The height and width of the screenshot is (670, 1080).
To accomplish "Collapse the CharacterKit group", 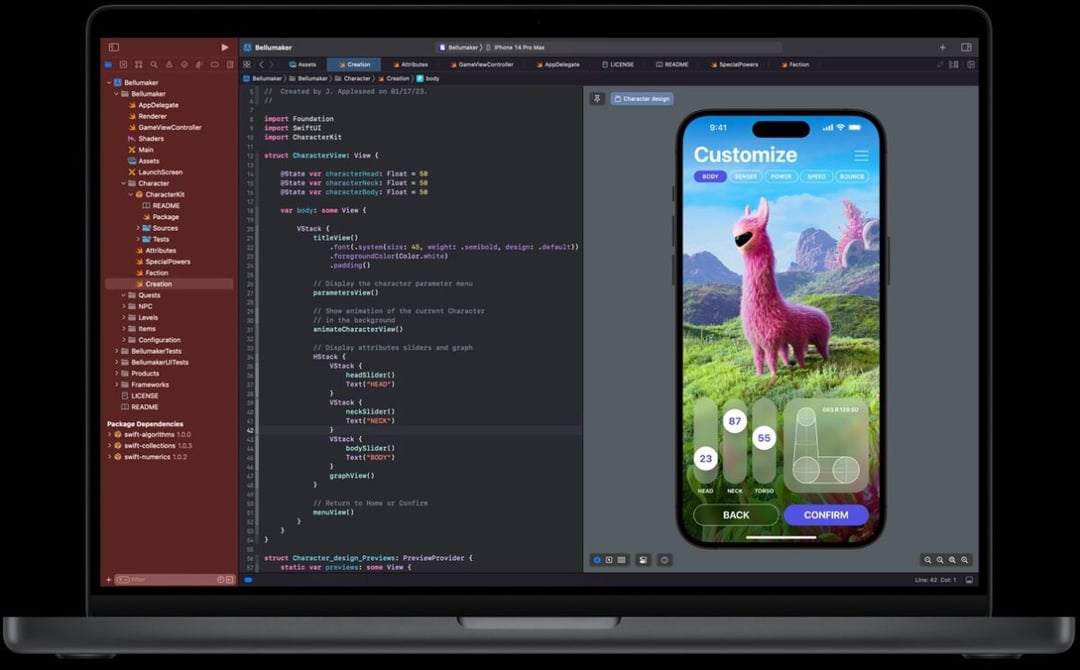I will tap(133, 194).
